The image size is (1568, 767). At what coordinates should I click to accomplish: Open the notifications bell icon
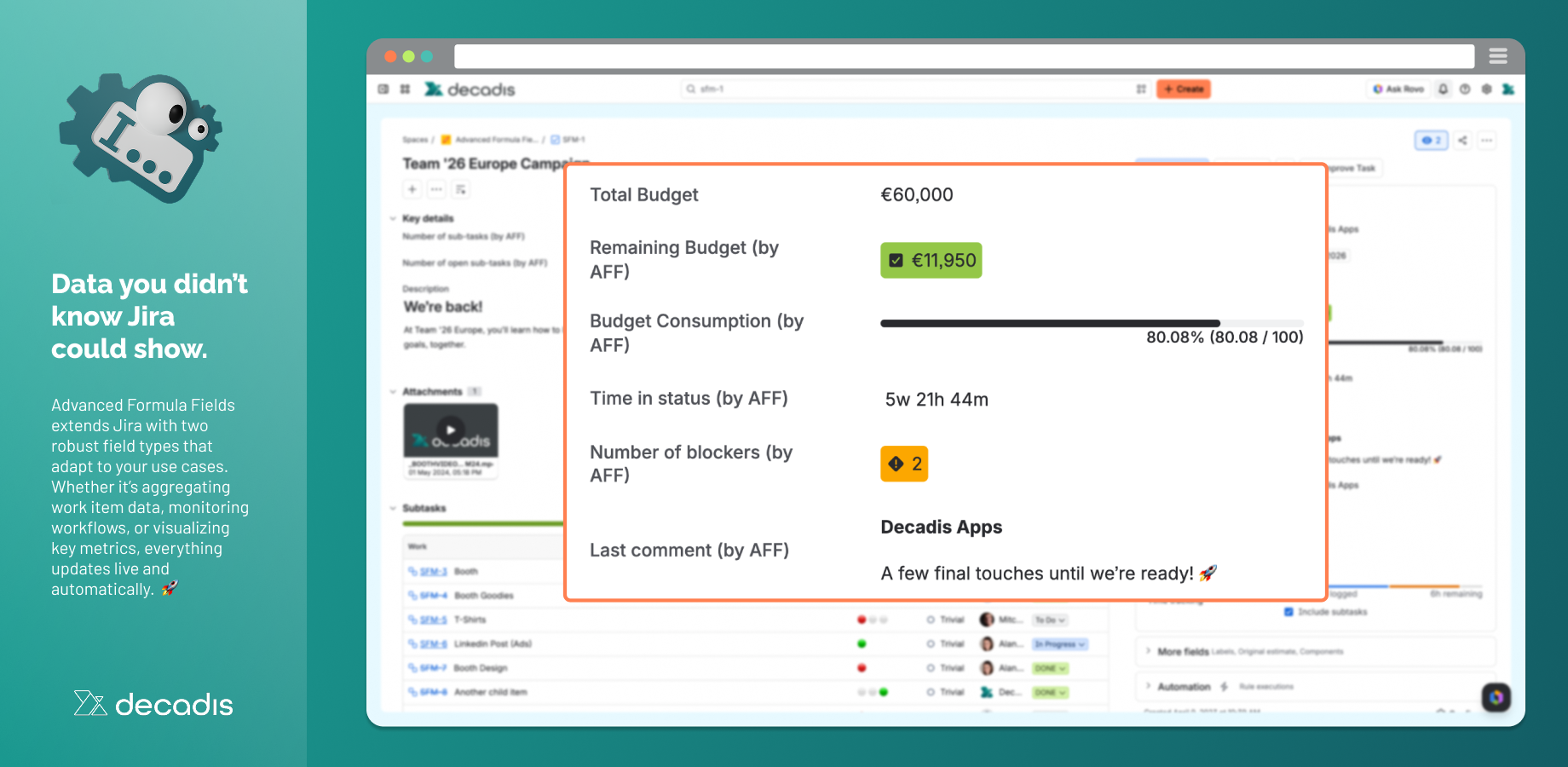[x=1443, y=89]
